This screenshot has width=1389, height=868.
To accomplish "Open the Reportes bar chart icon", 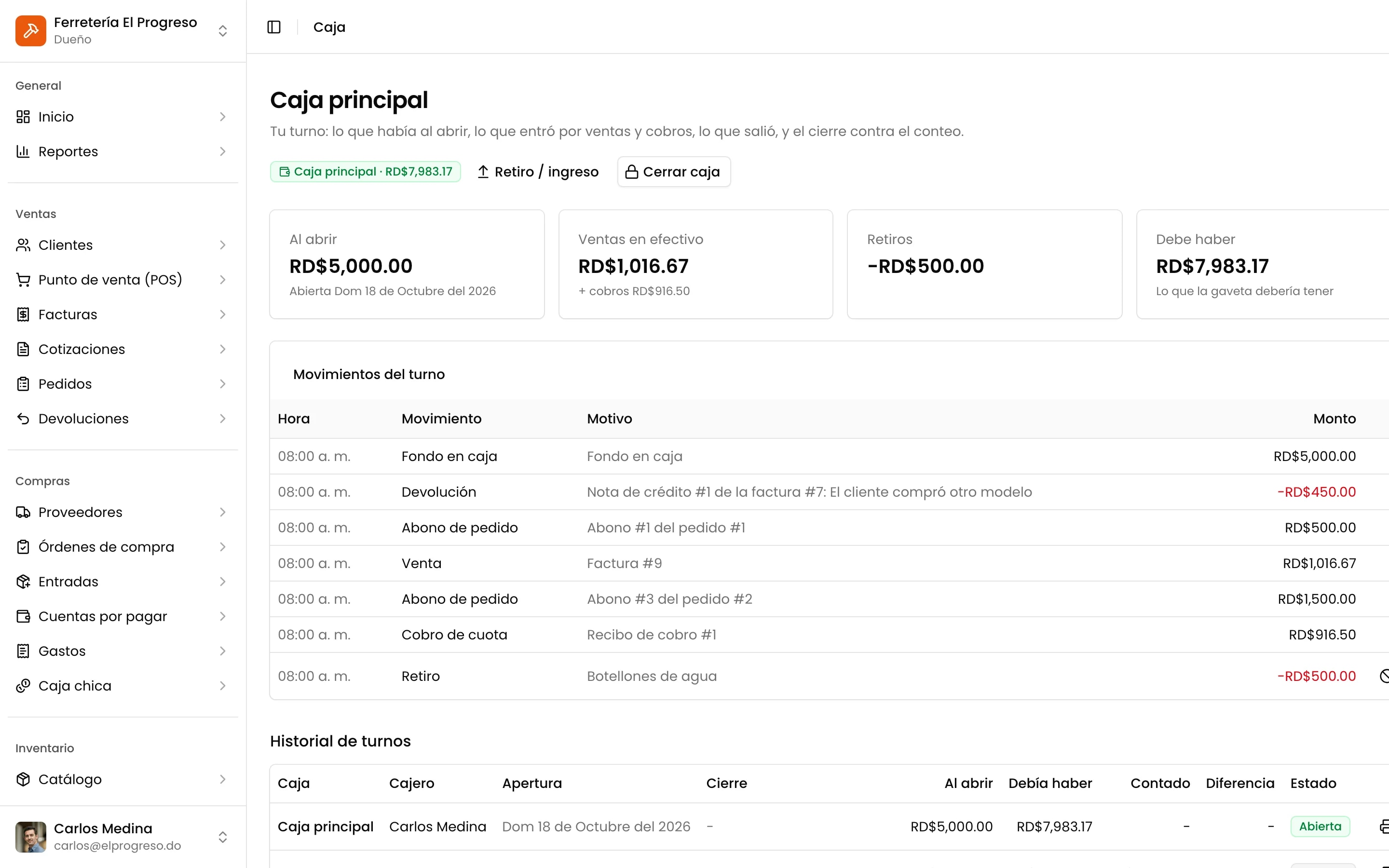I will point(23,151).
